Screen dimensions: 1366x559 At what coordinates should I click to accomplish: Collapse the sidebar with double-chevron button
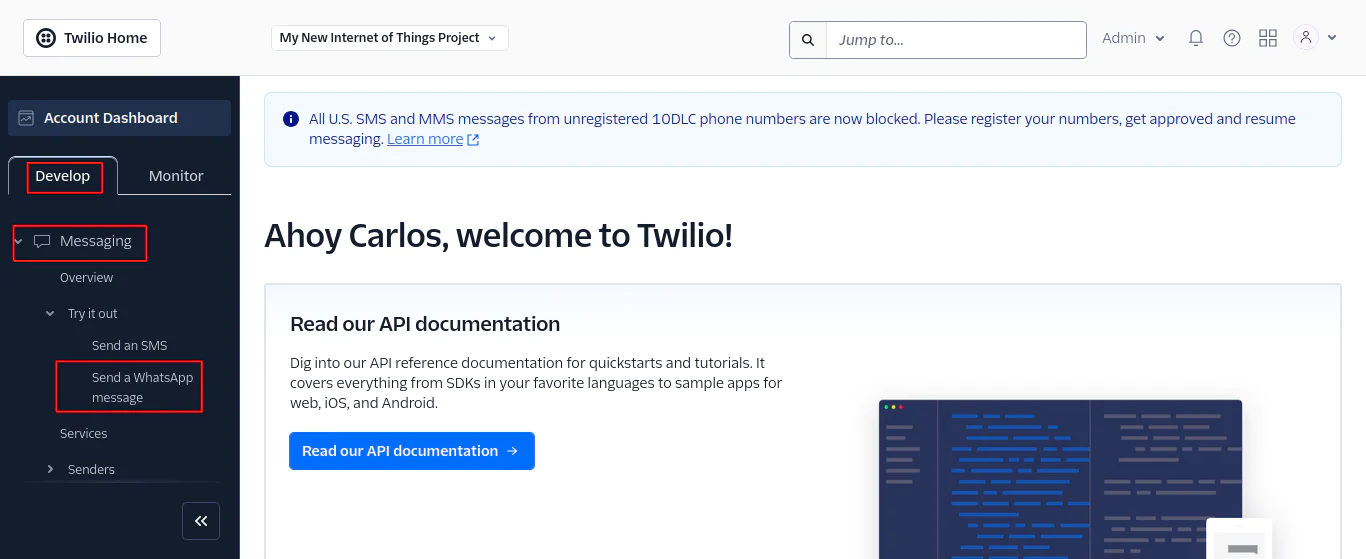point(201,521)
